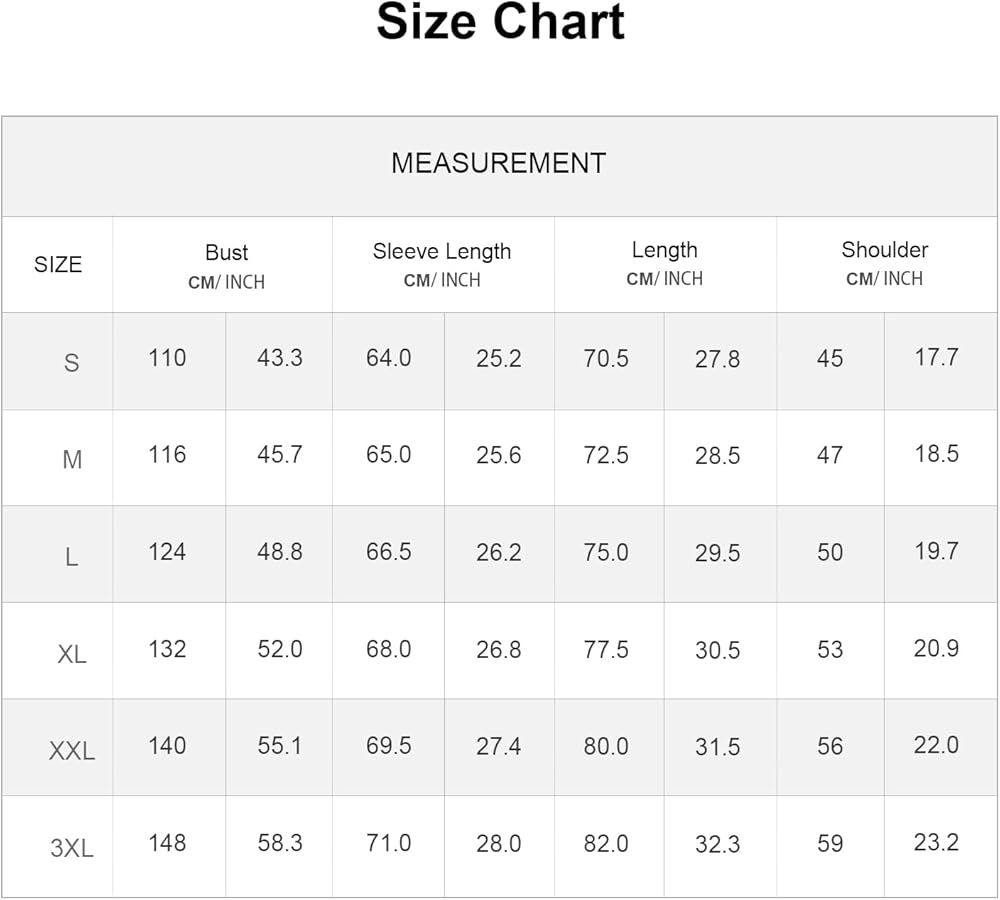Click the 66.5 sleeve length cell
This screenshot has width=1000, height=900.
click(388, 552)
